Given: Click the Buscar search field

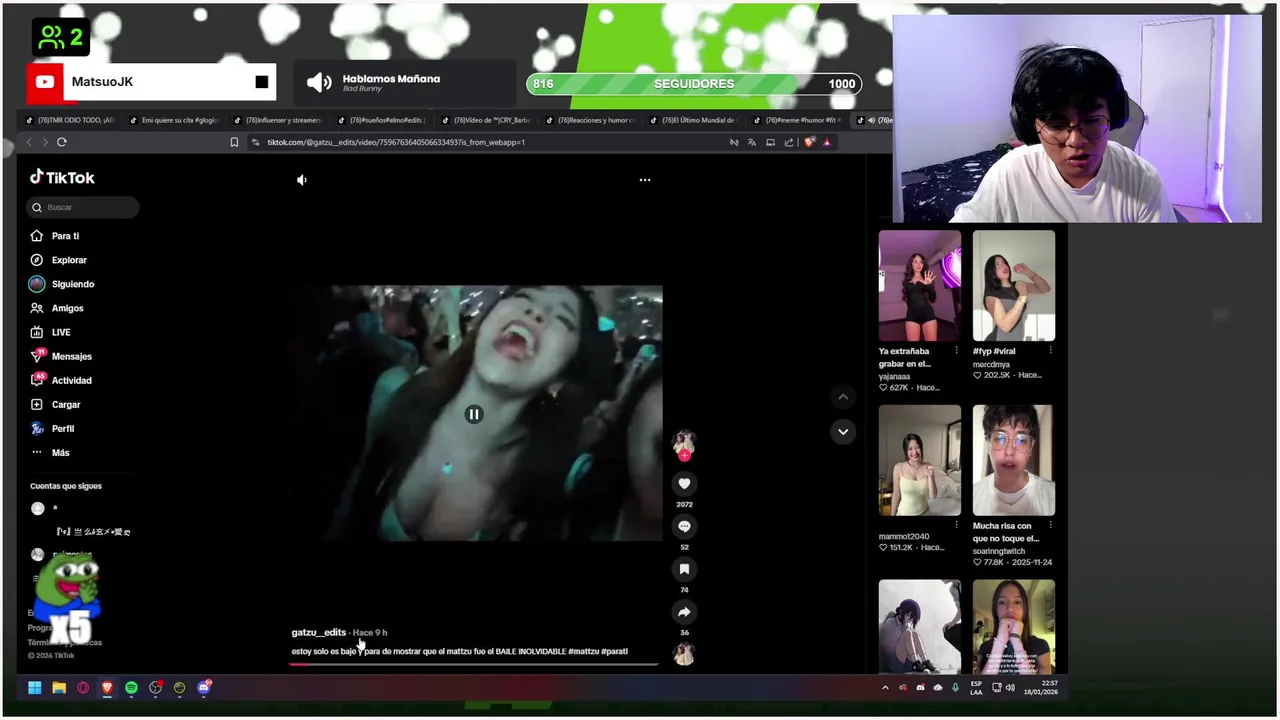Looking at the screenshot, I should [x=83, y=207].
